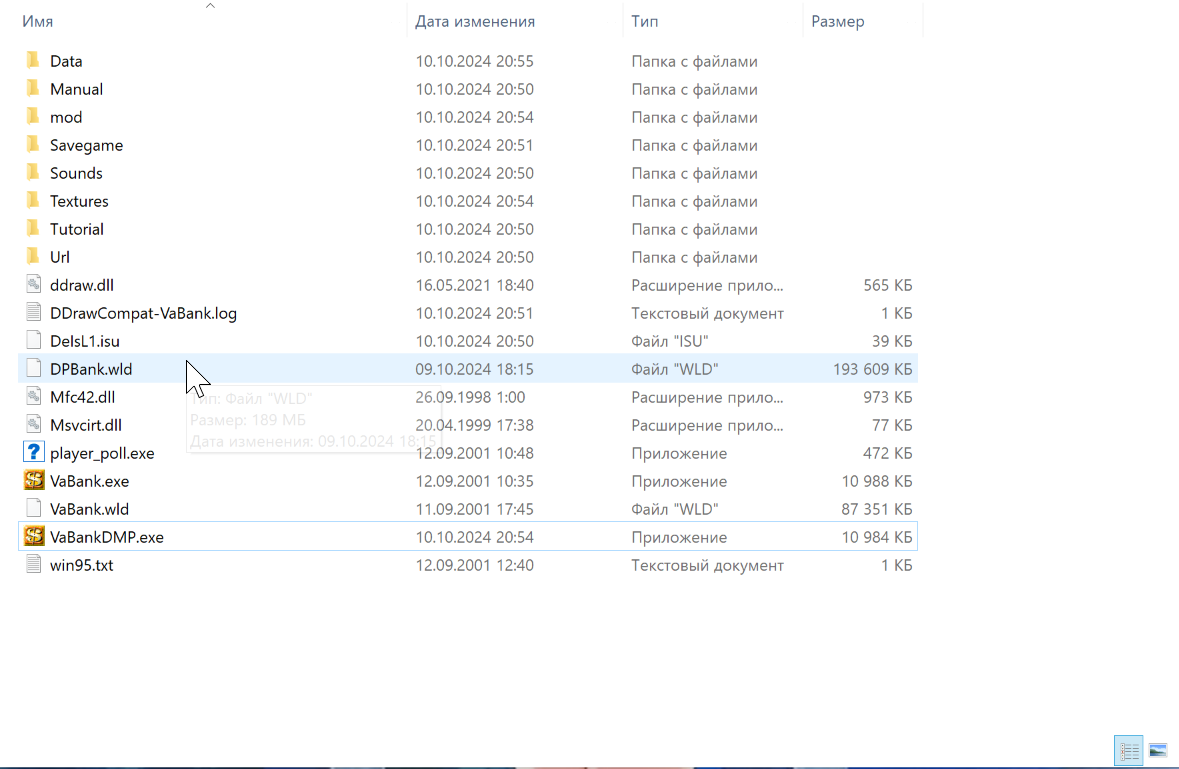Switch to large thumbnails view icon

1158,750
